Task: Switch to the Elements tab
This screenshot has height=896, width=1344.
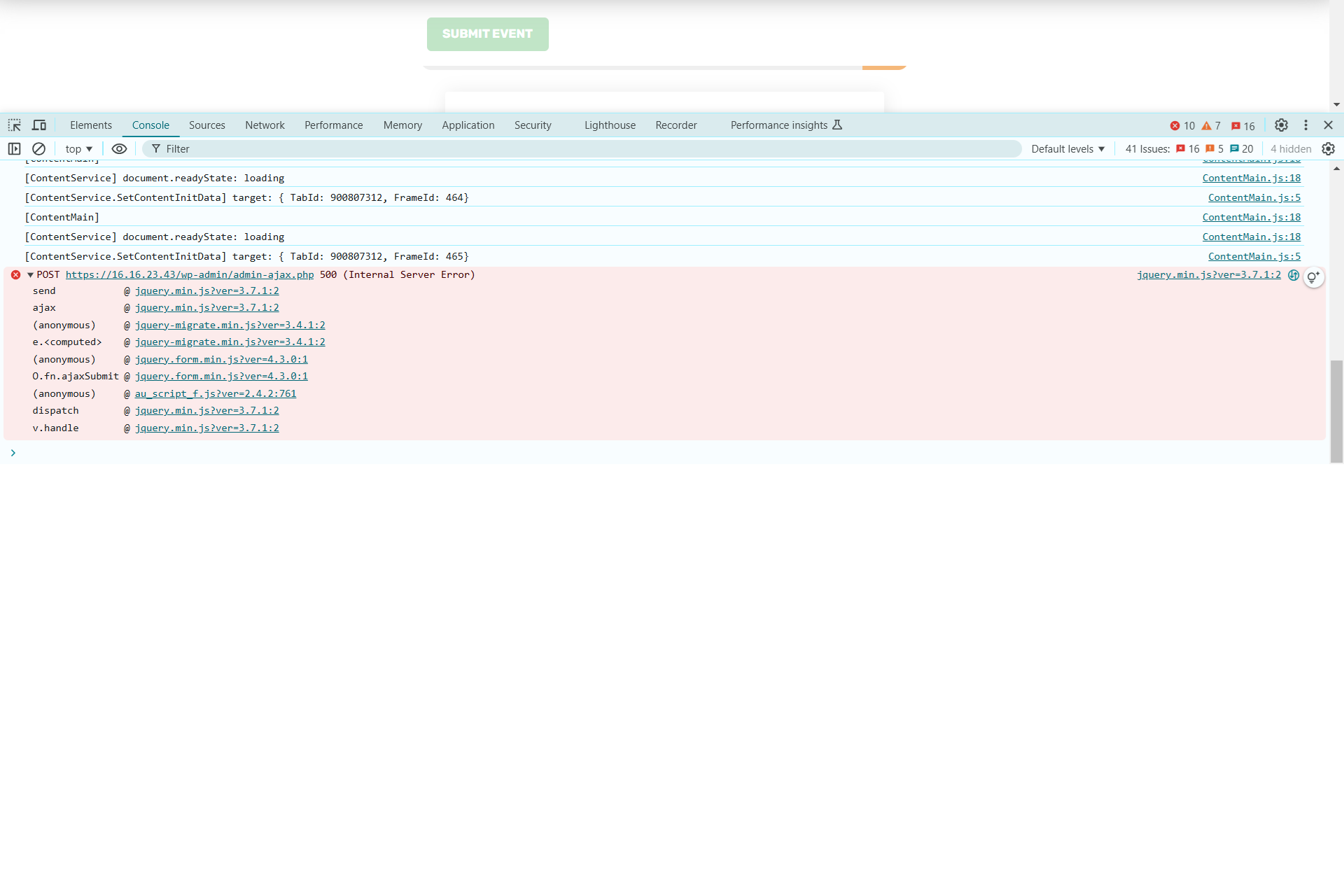Action: tap(91, 125)
